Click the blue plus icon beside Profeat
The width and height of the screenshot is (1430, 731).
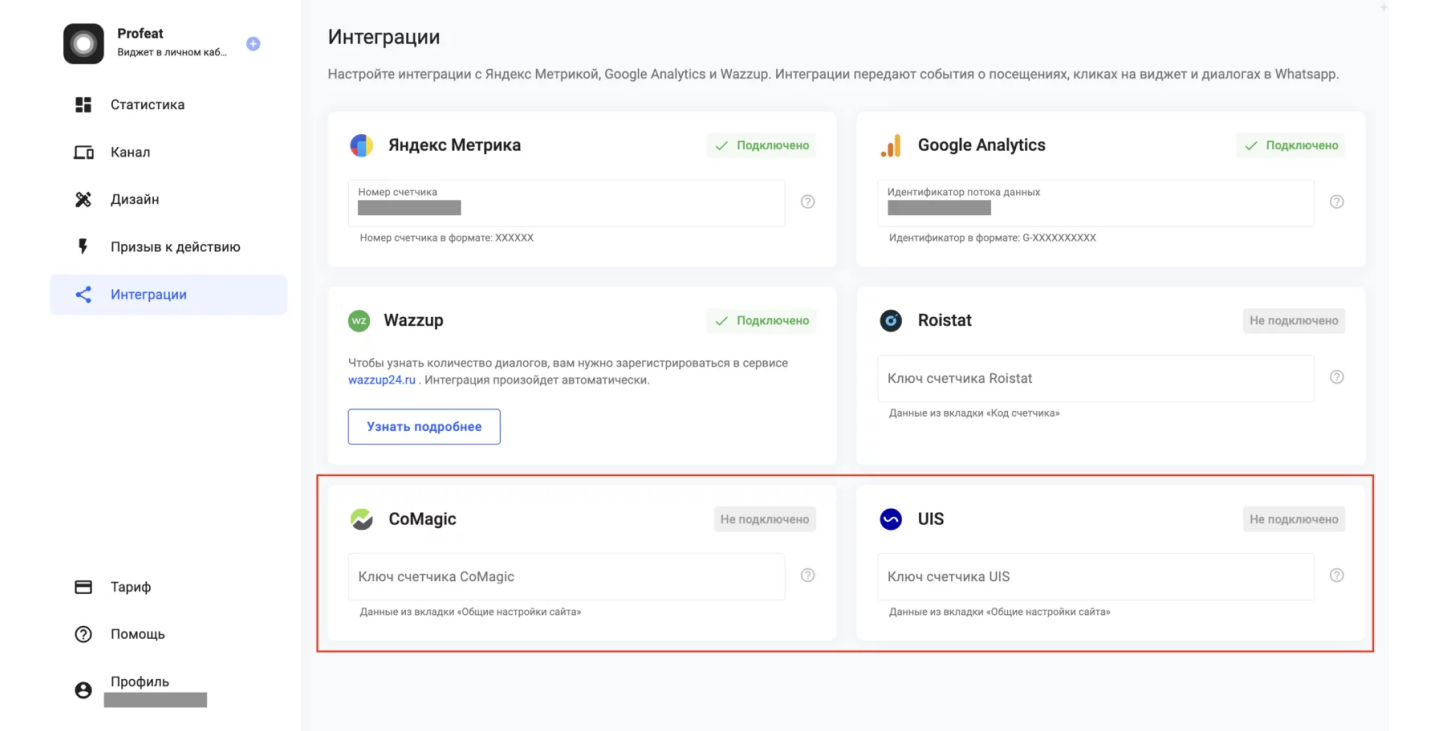point(253,44)
